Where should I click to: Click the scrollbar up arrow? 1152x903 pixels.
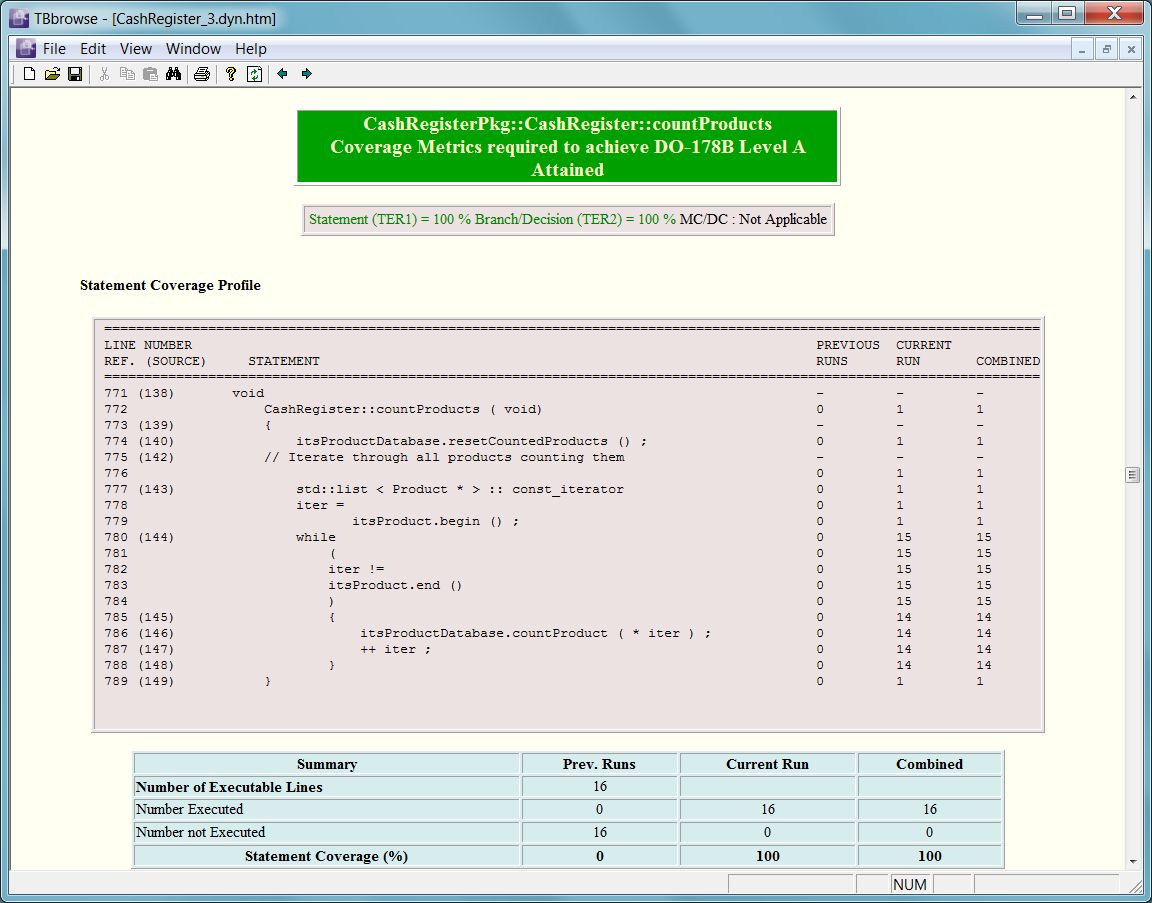1132,97
